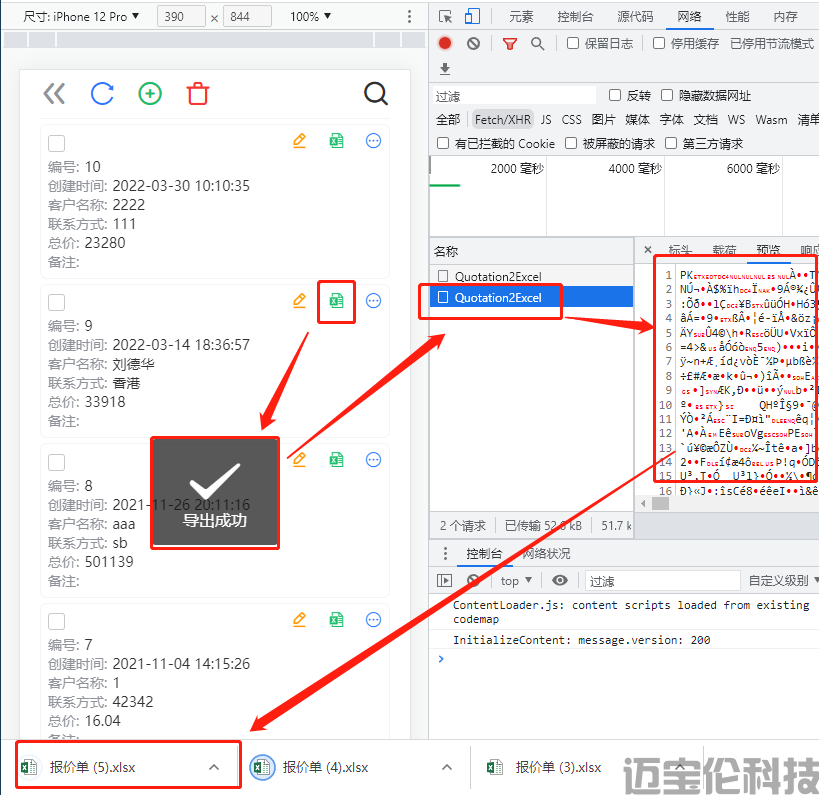Switch to the 控制台 Console tab in top bar

[x=575, y=17]
